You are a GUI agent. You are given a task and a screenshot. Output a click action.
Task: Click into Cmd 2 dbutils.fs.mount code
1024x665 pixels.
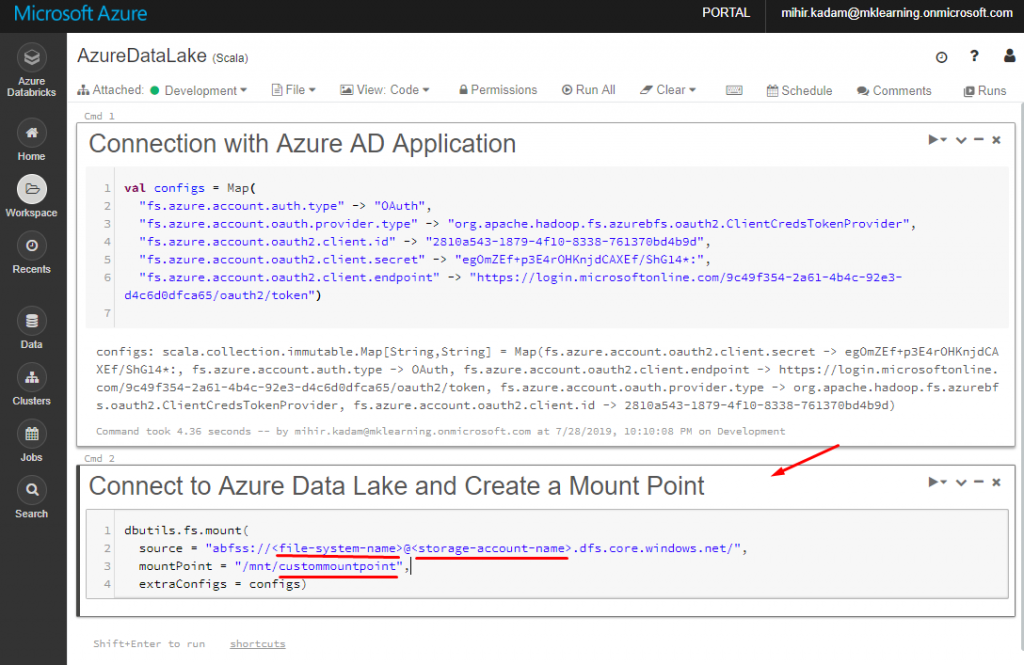coord(547,554)
